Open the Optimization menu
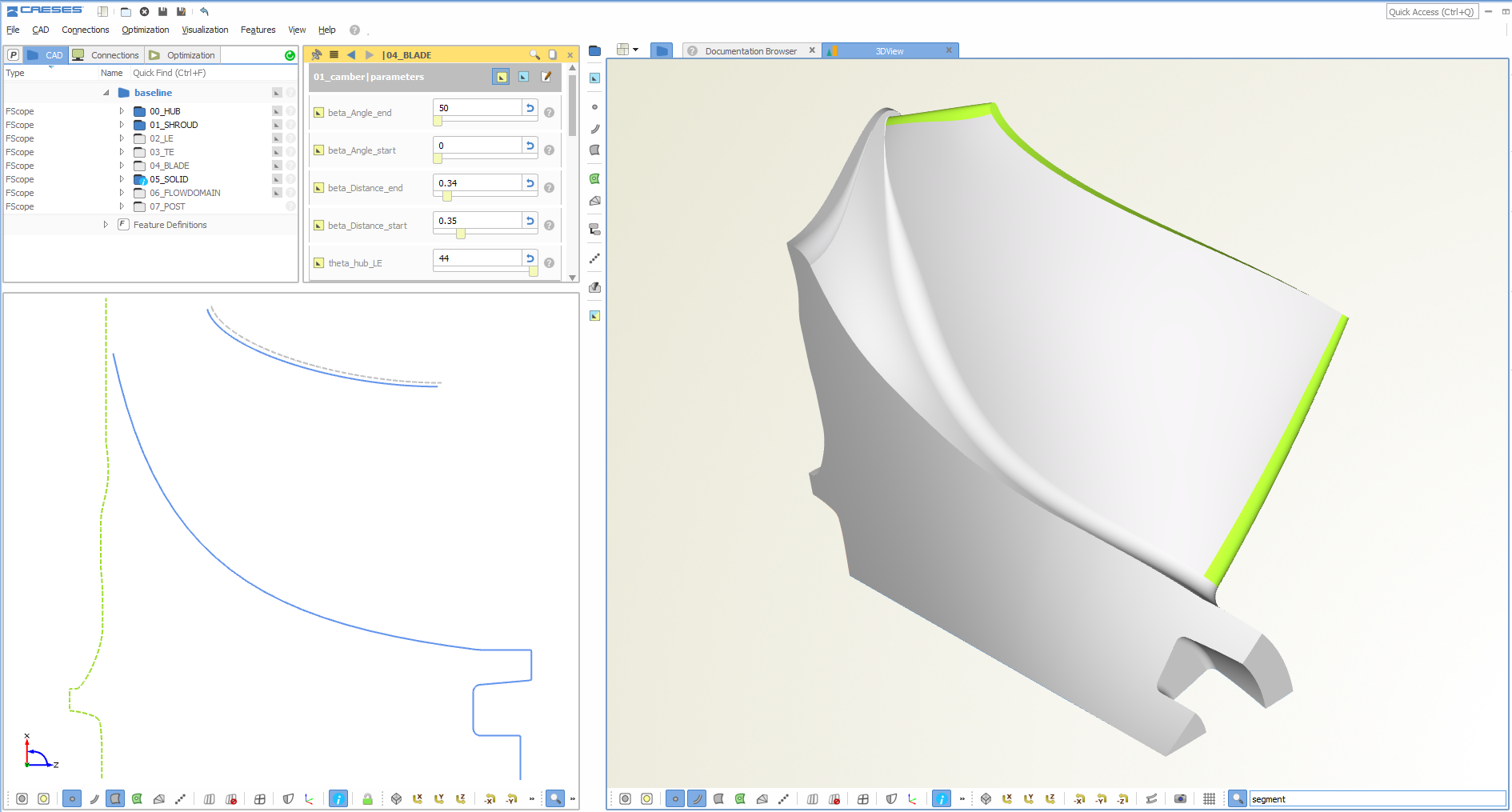1512x812 pixels. (x=145, y=30)
